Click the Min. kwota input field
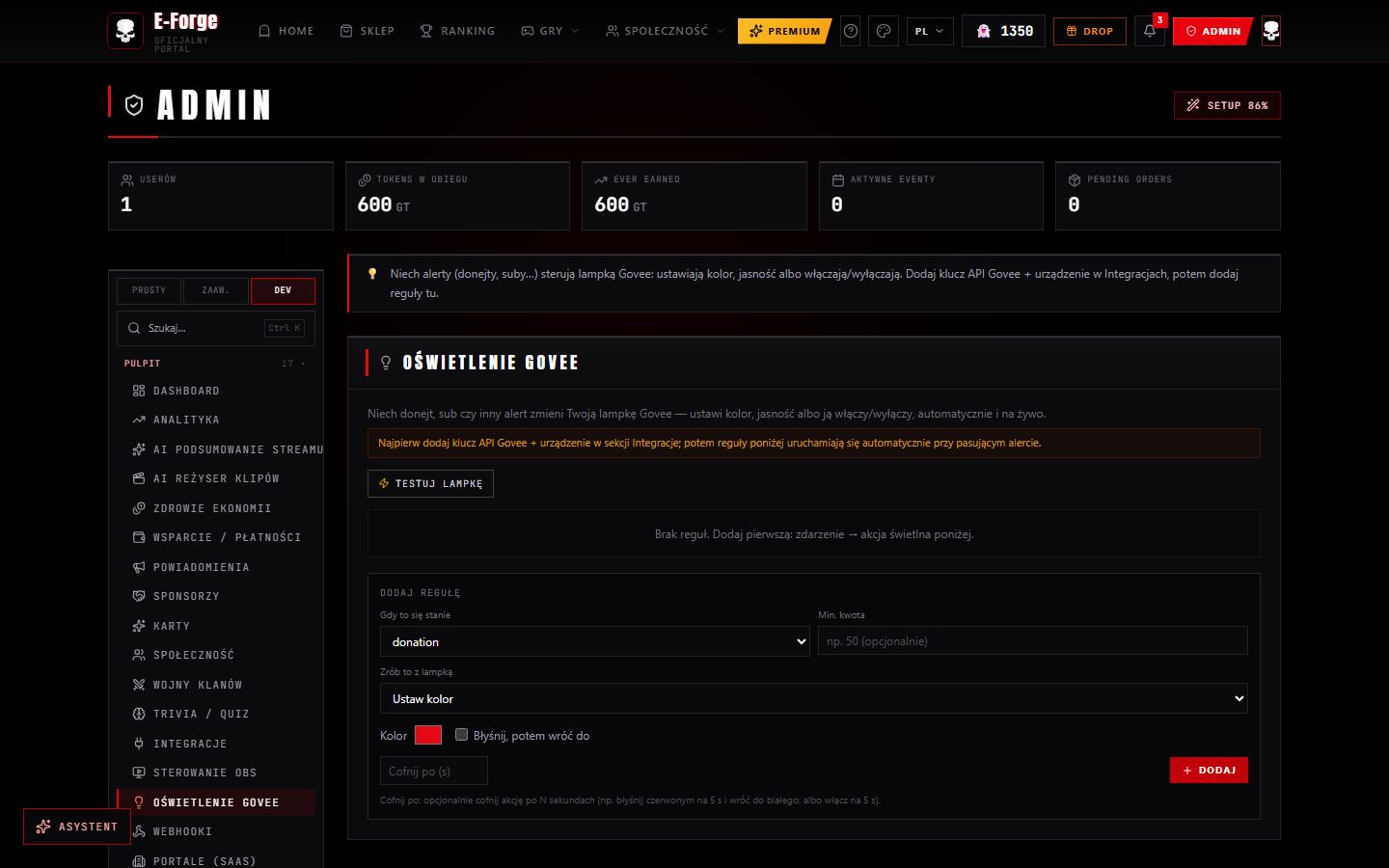 point(1033,641)
